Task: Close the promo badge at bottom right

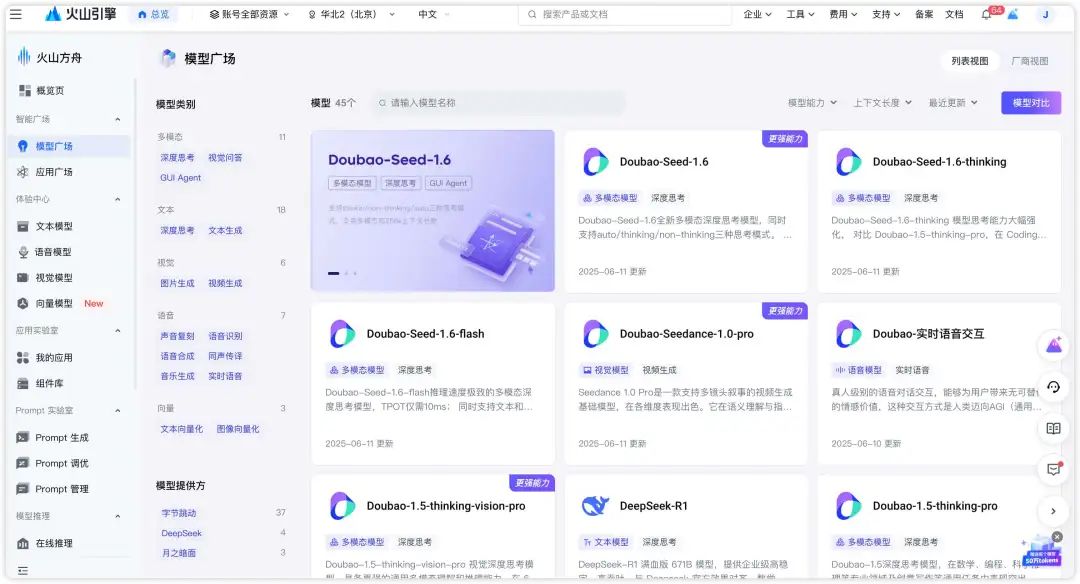Action: pos(1057,536)
